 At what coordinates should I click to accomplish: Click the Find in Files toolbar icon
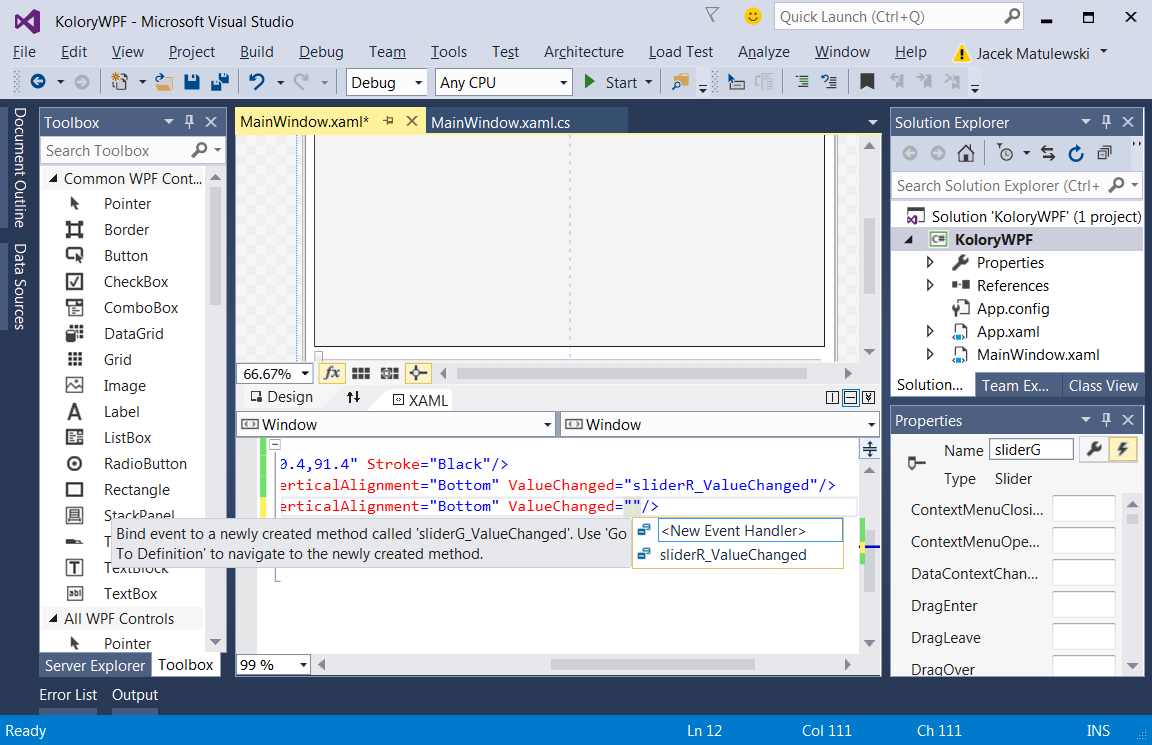tap(680, 82)
